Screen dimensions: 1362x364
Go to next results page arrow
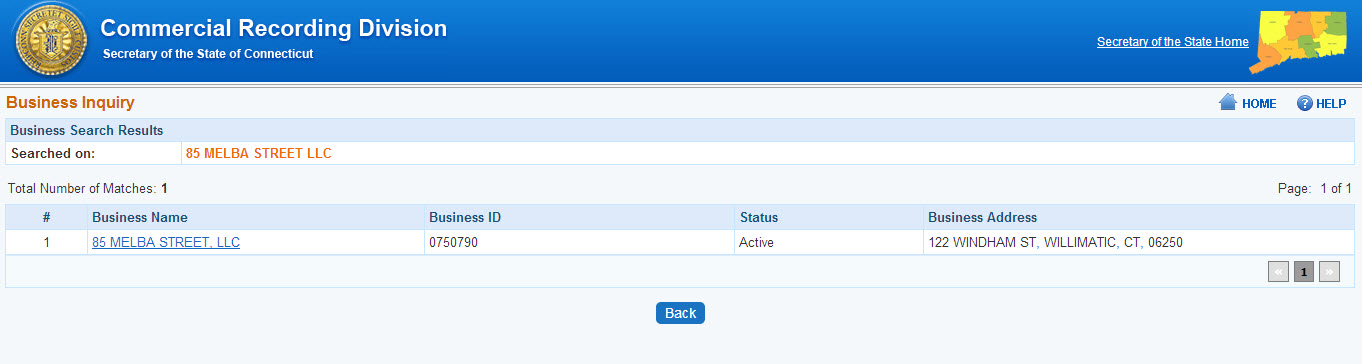click(x=1329, y=271)
